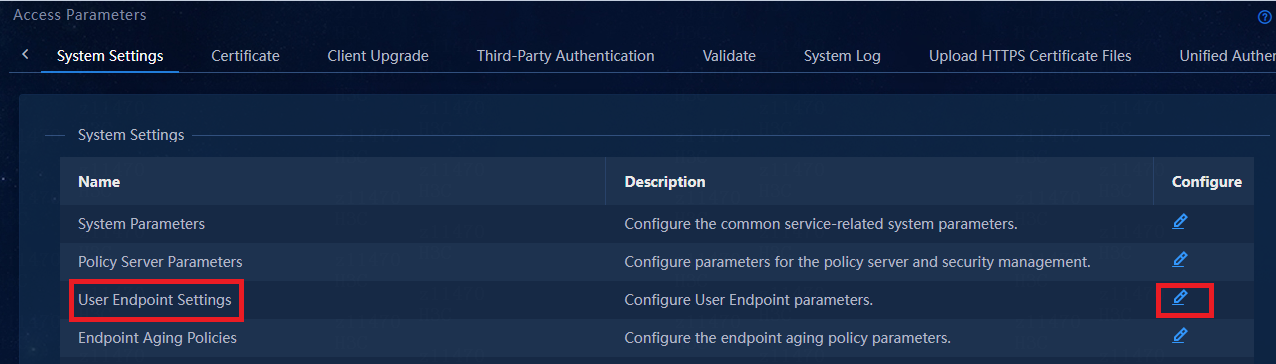Open User Endpoint Settings configure icon
The image size is (1276, 364).
pos(1179,298)
